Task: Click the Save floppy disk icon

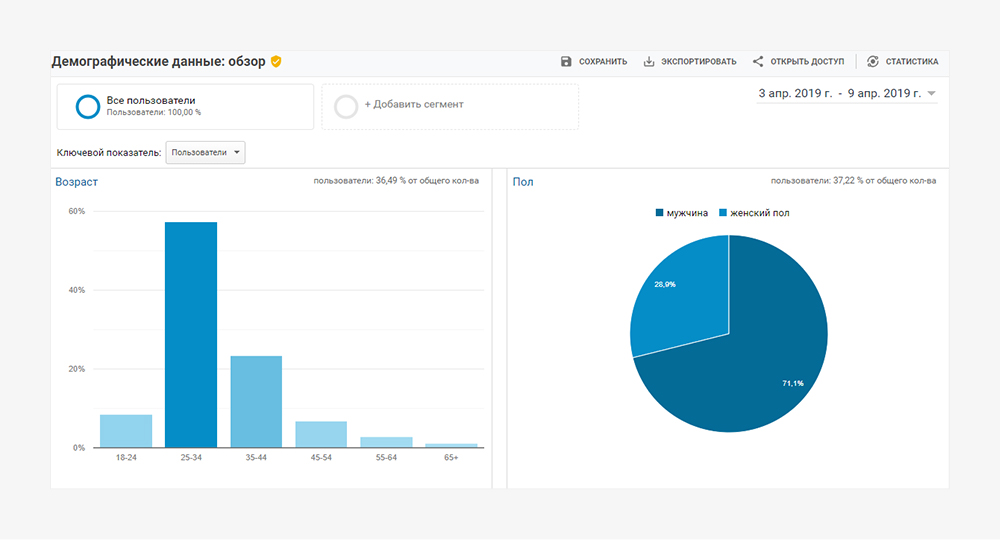Action: (566, 62)
